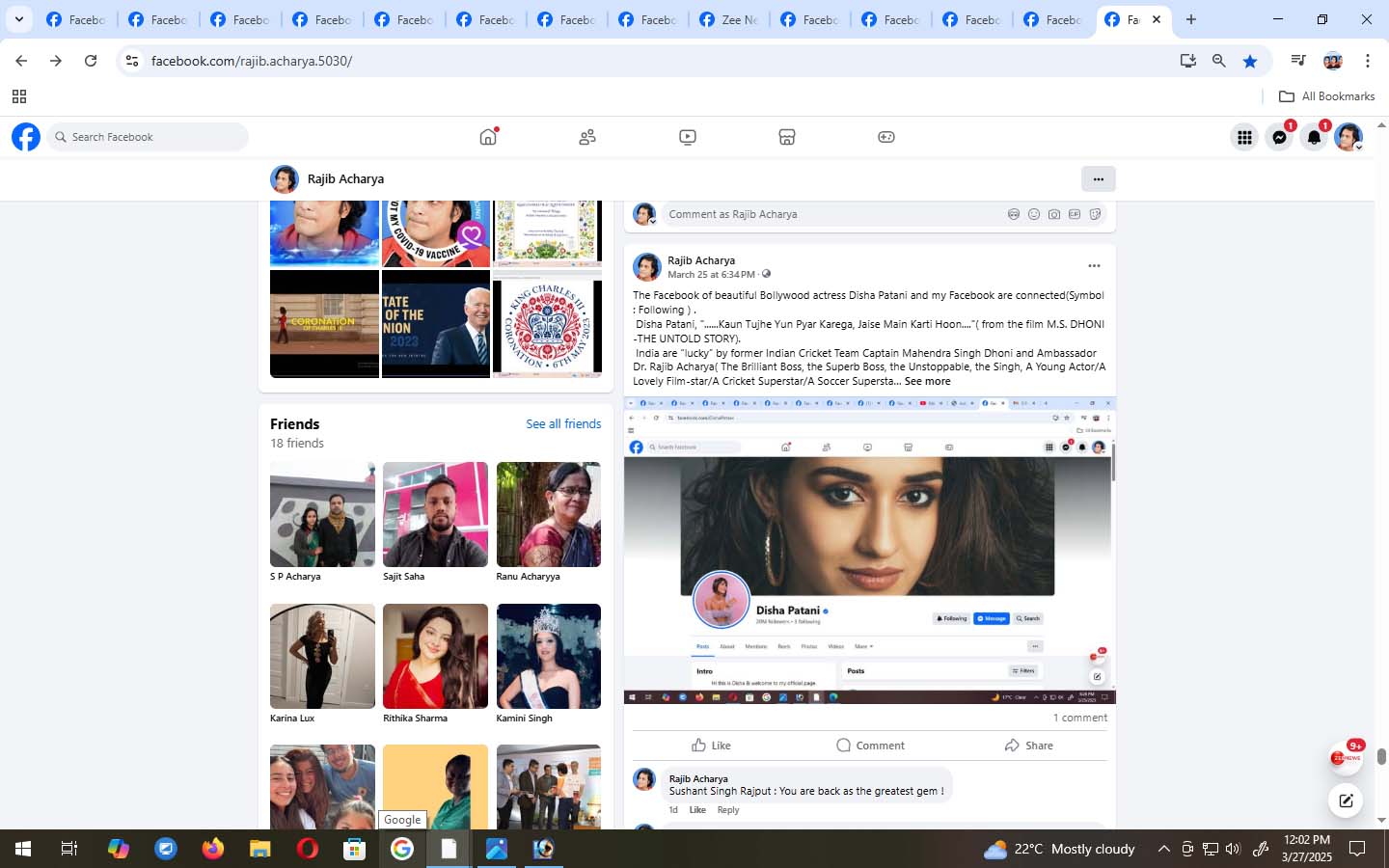Open the Windows Start menu
The height and width of the screenshot is (868, 1389).
click(23, 849)
